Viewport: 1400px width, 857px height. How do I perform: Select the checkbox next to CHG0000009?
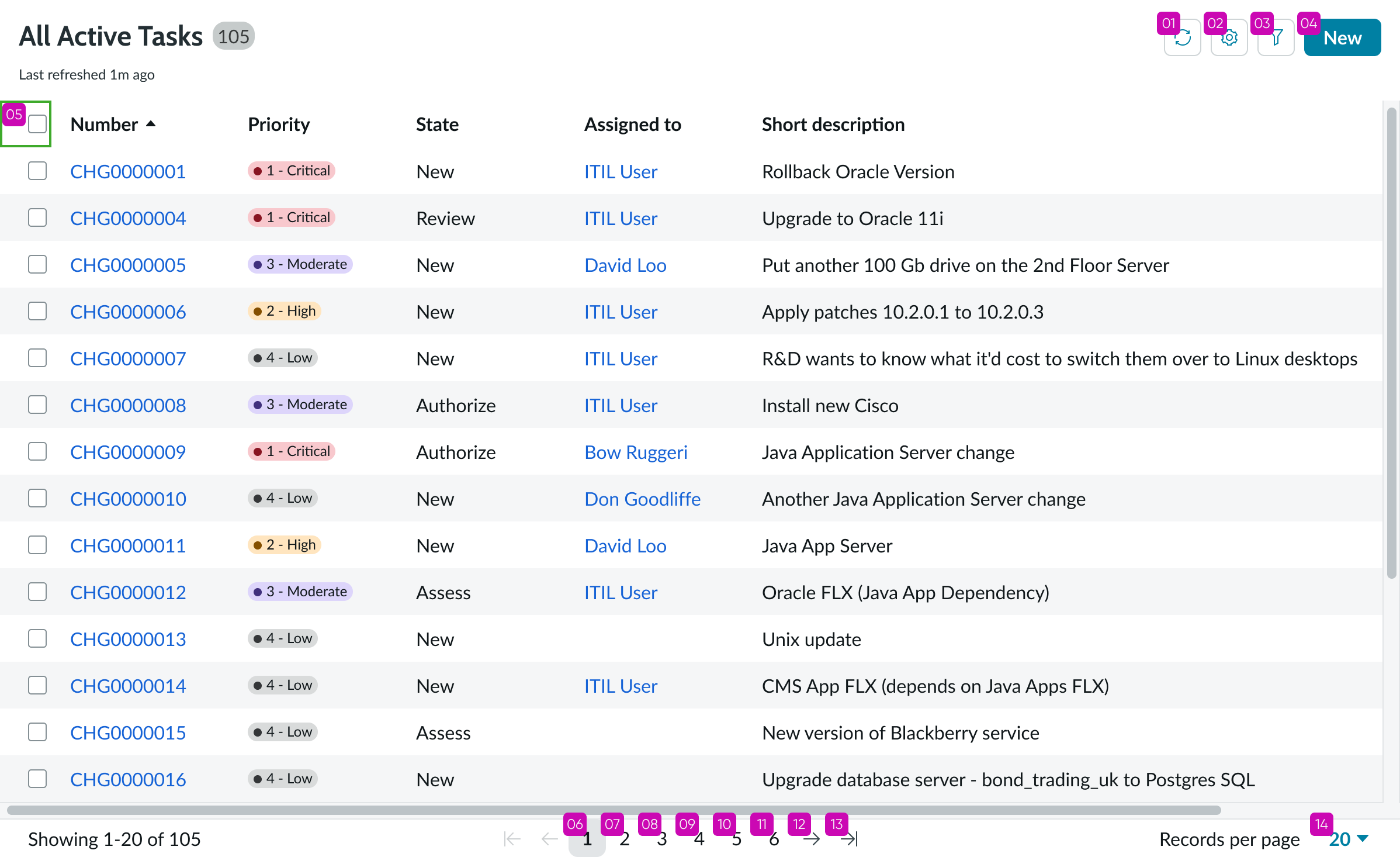(37, 451)
